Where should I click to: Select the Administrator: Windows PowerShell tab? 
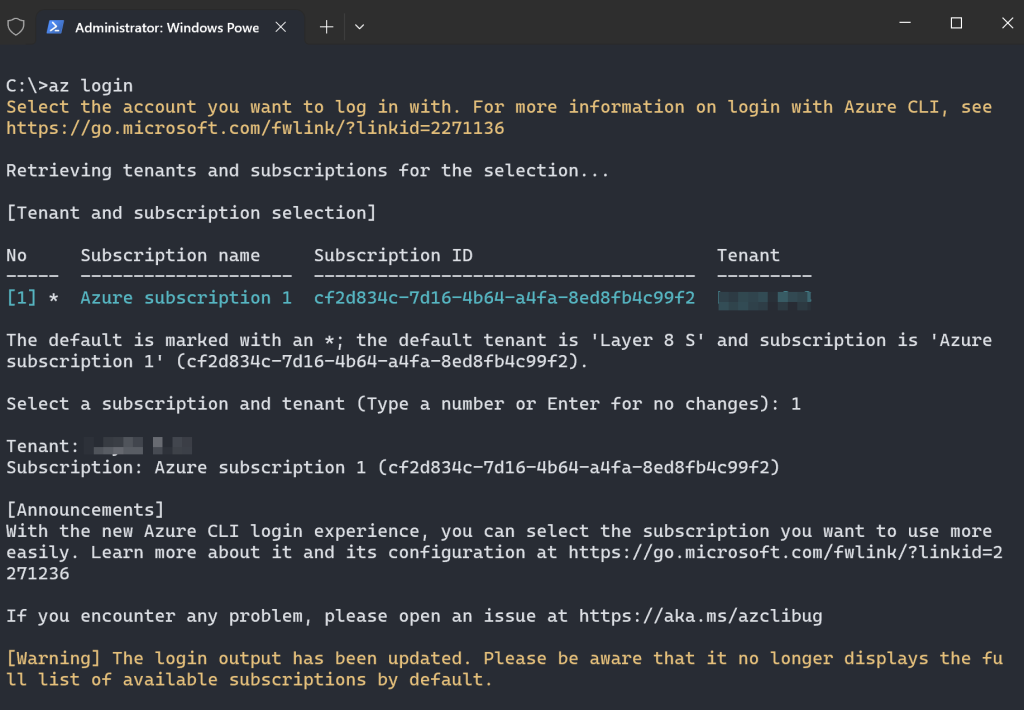point(170,27)
